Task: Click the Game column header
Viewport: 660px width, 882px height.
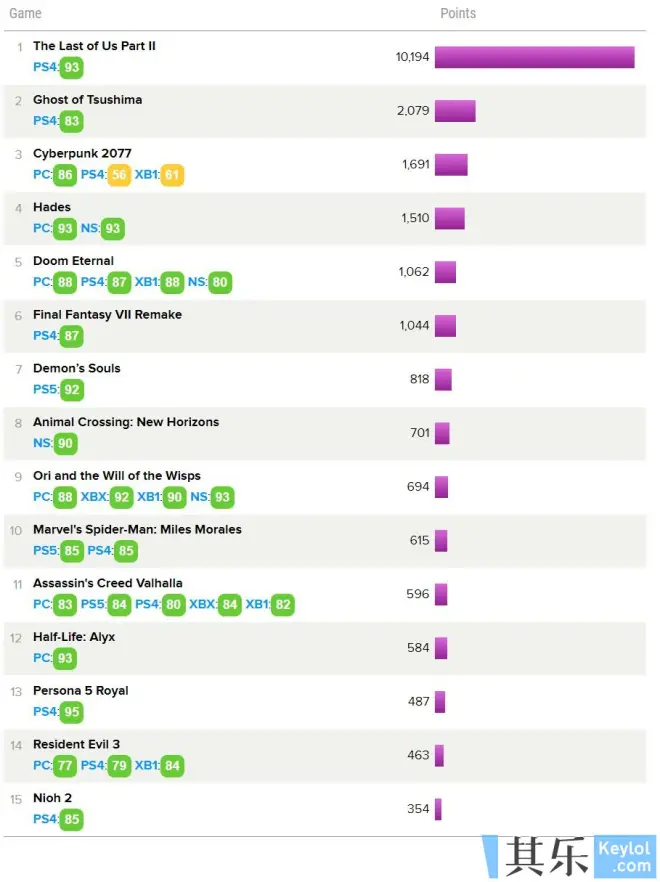Action: coord(26,14)
